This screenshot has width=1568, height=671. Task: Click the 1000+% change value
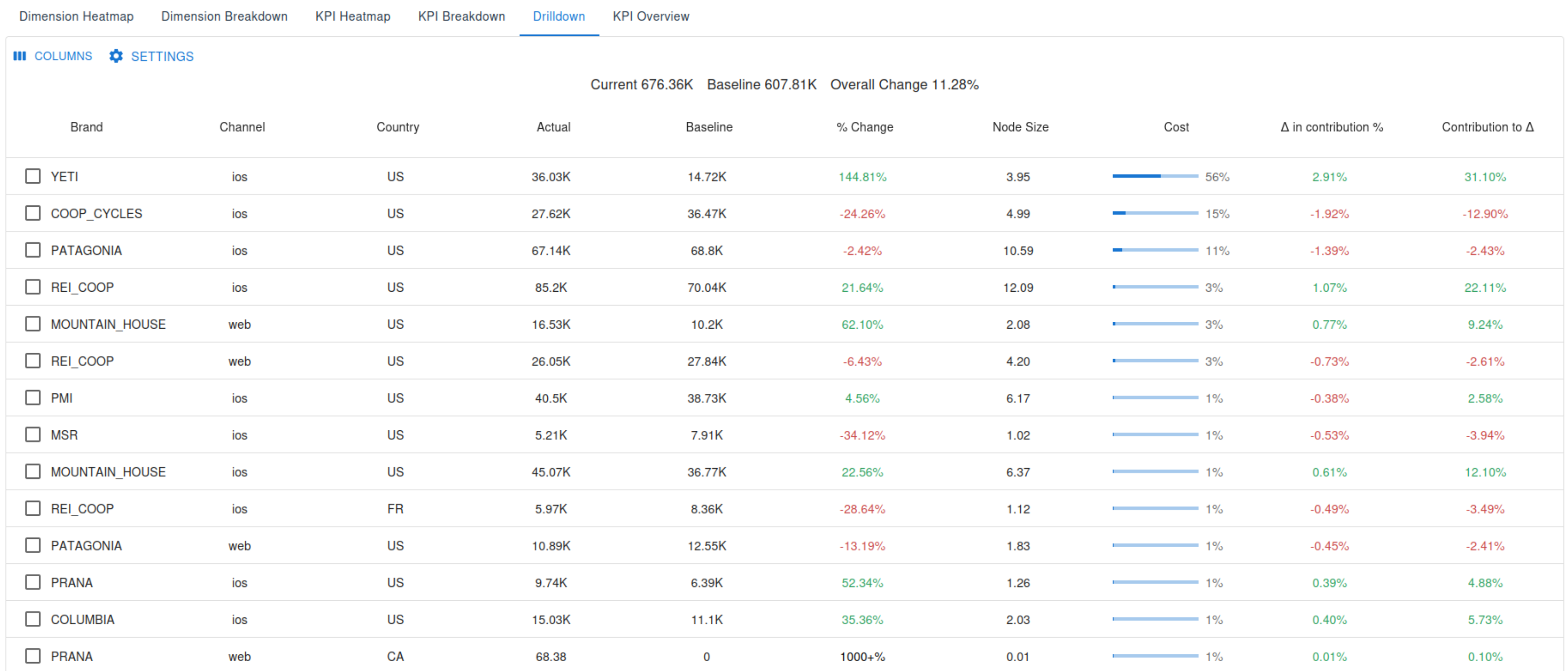click(863, 656)
